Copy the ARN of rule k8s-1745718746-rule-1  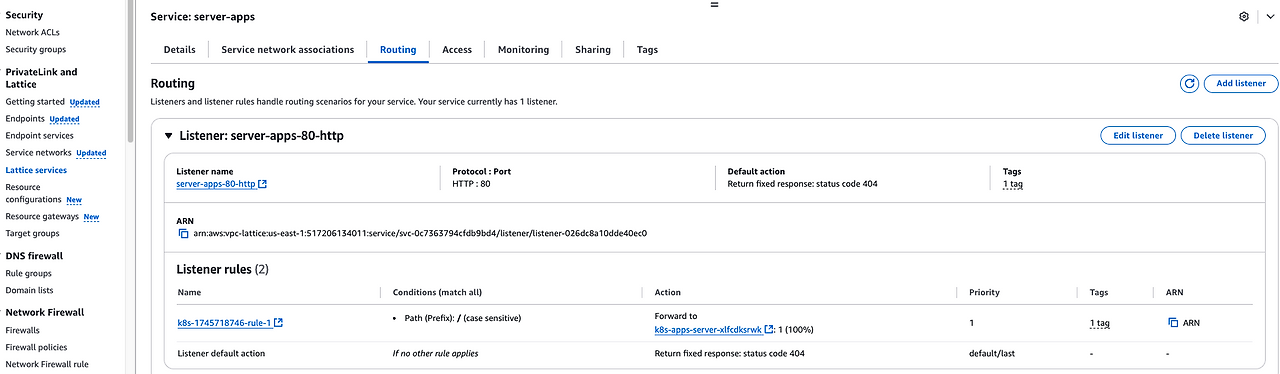(x=1173, y=323)
